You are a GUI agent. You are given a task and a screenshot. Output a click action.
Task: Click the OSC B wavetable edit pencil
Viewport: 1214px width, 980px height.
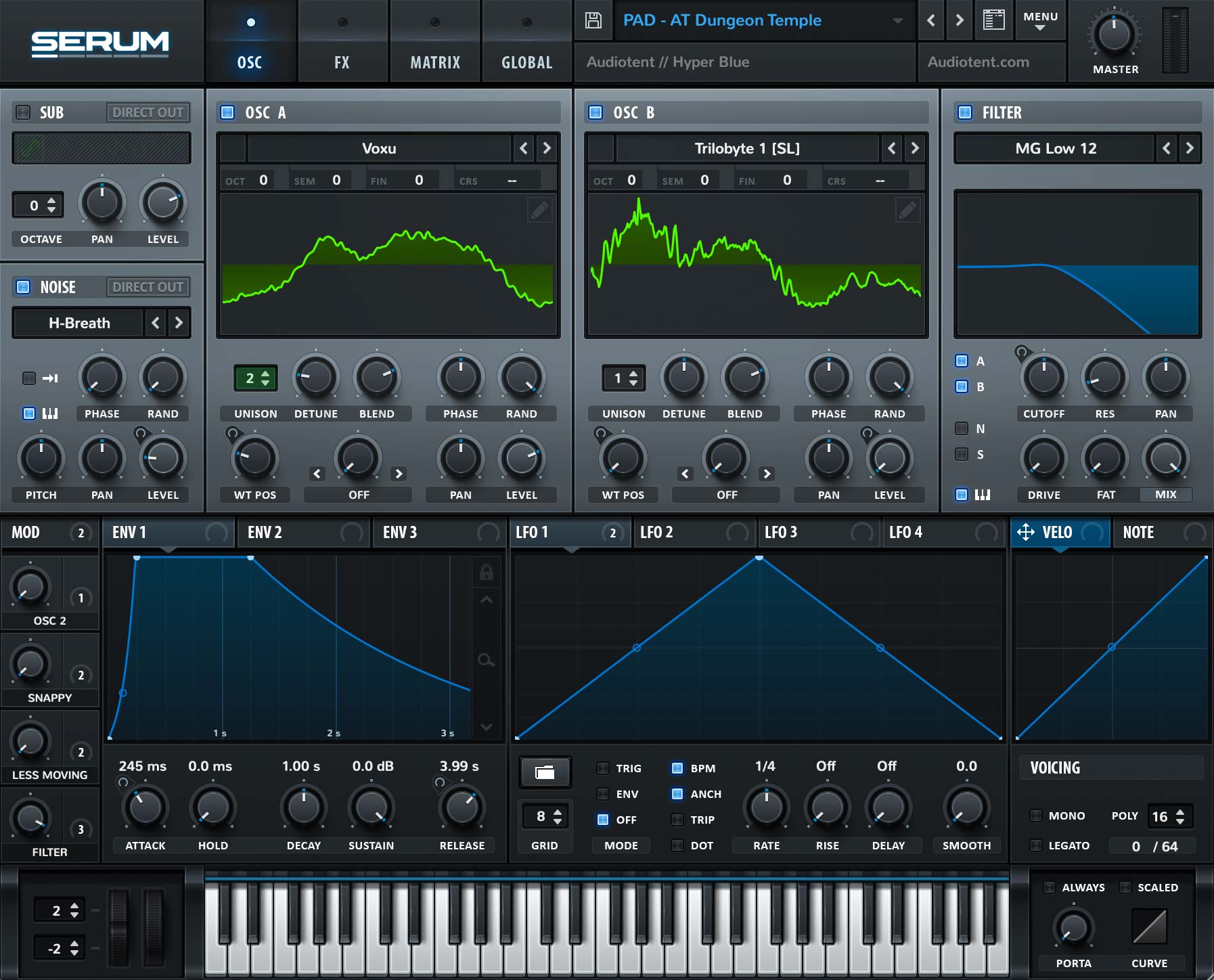tap(907, 210)
